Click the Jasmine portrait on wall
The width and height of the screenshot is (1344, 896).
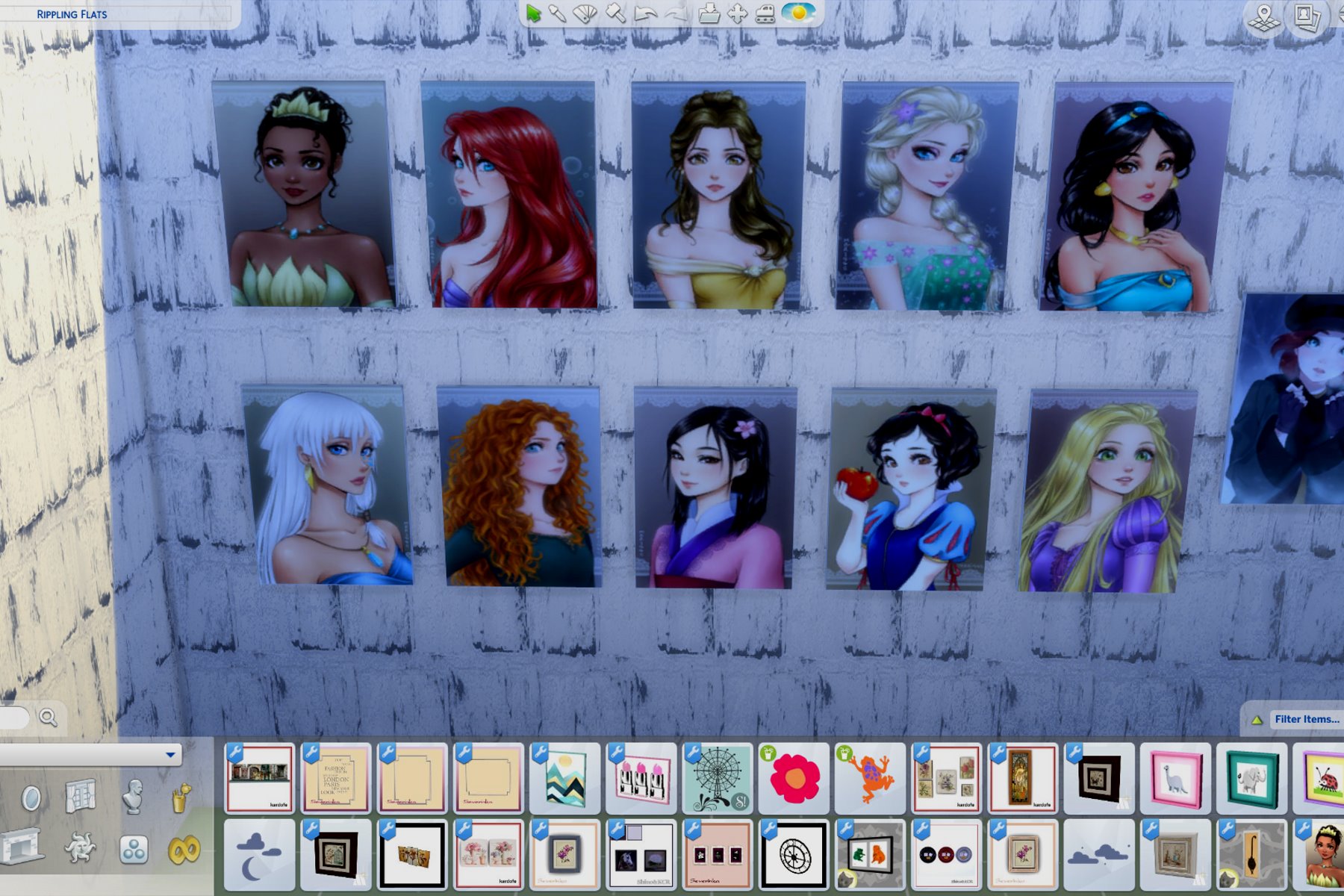1136,197
